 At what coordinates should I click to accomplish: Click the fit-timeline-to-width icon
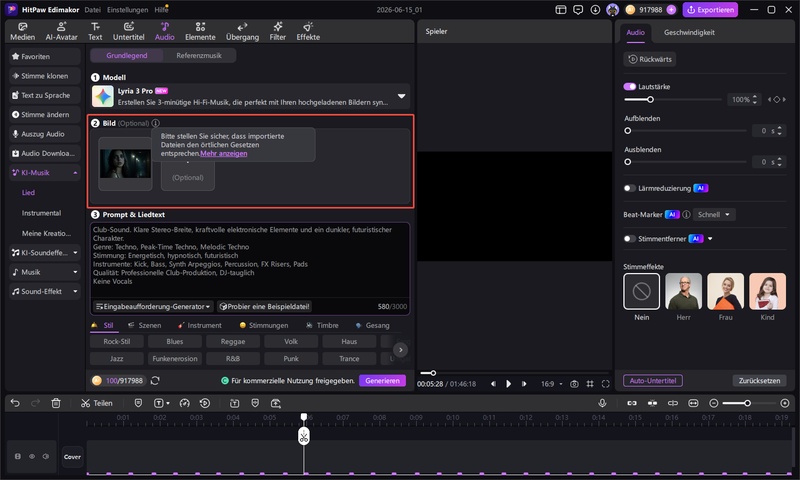pyautogui.click(x=693, y=403)
